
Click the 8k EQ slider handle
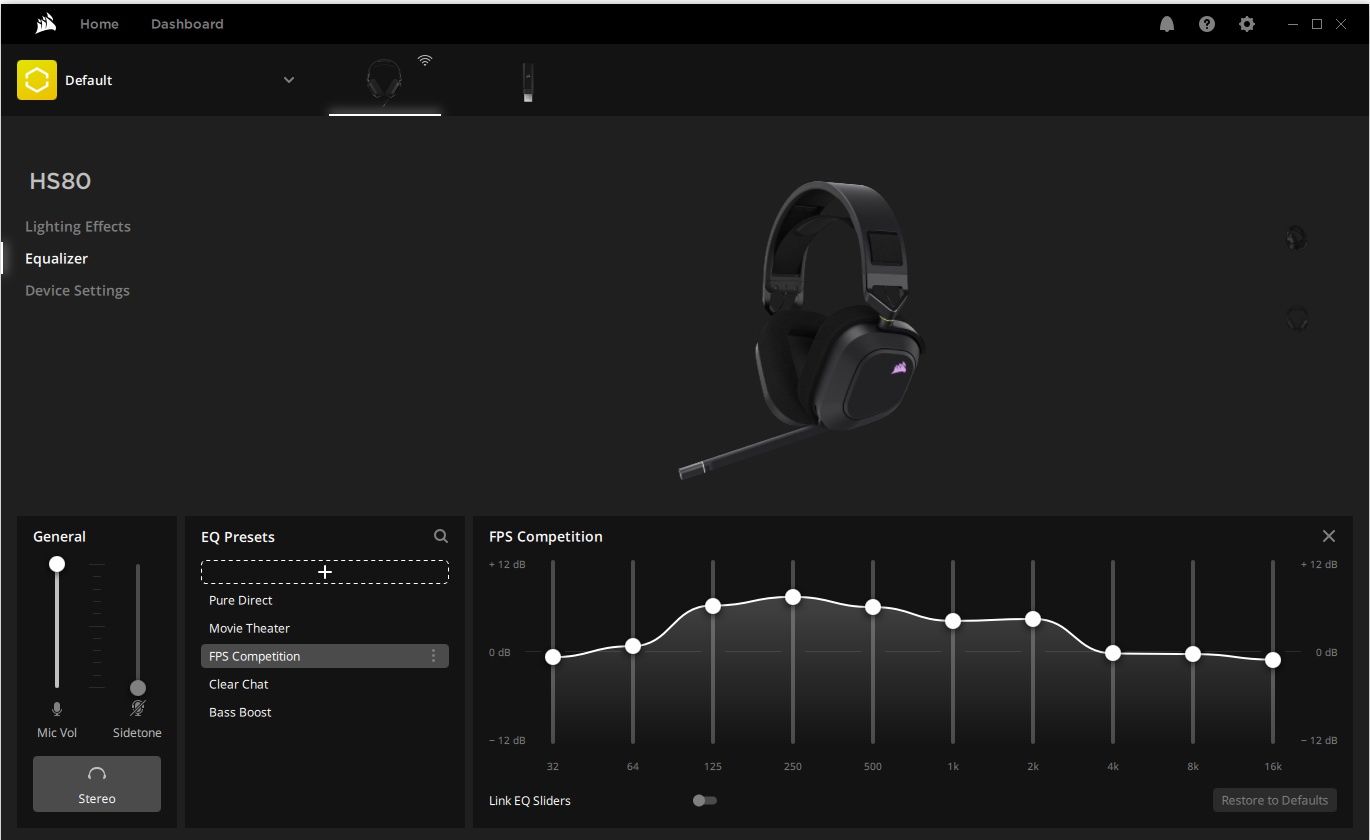(x=1193, y=654)
